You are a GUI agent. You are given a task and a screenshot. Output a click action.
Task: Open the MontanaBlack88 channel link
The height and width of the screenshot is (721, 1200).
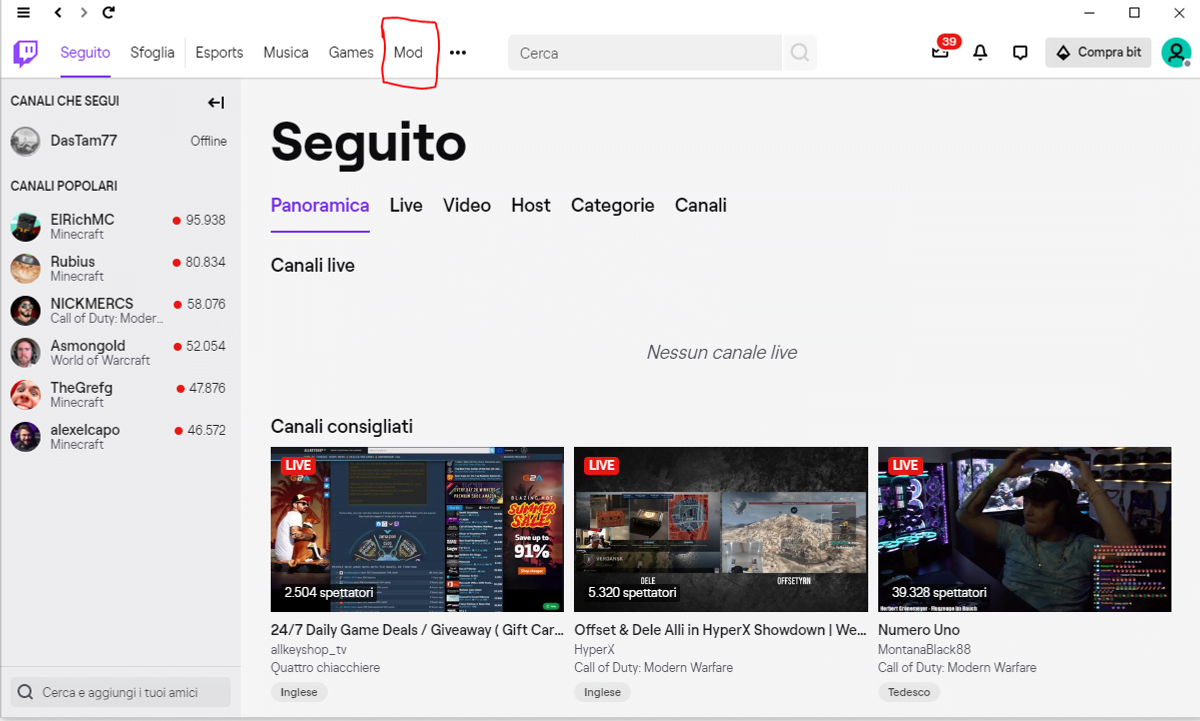click(x=925, y=649)
